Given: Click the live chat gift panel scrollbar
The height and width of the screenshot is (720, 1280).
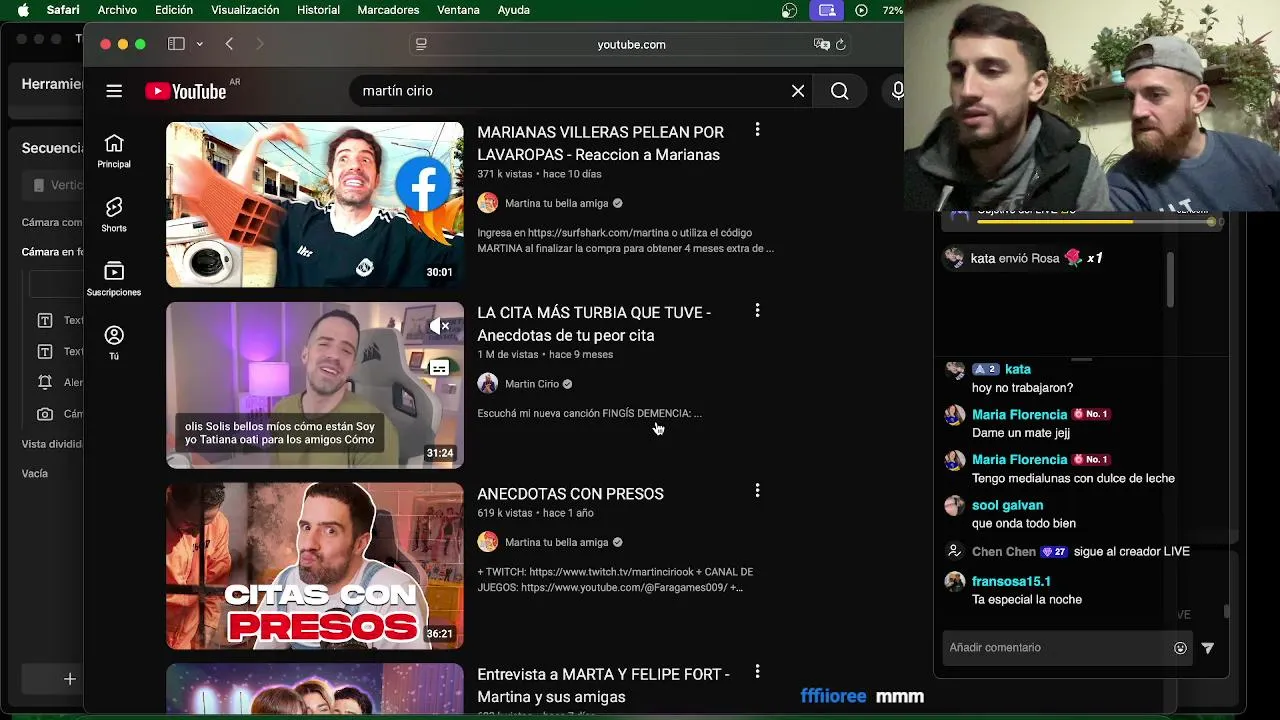Looking at the screenshot, I should (x=1169, y=280).
